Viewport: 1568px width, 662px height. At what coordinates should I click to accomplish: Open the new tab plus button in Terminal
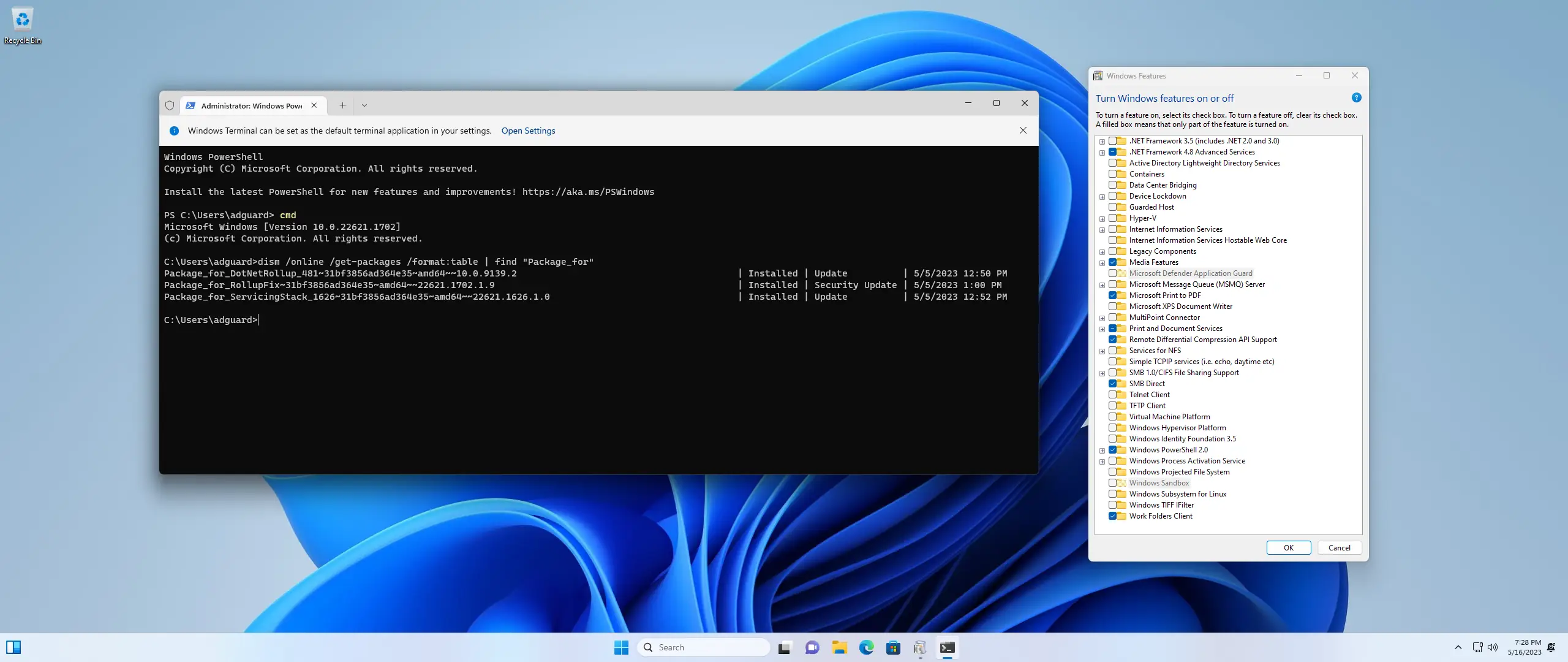(342, 105)
